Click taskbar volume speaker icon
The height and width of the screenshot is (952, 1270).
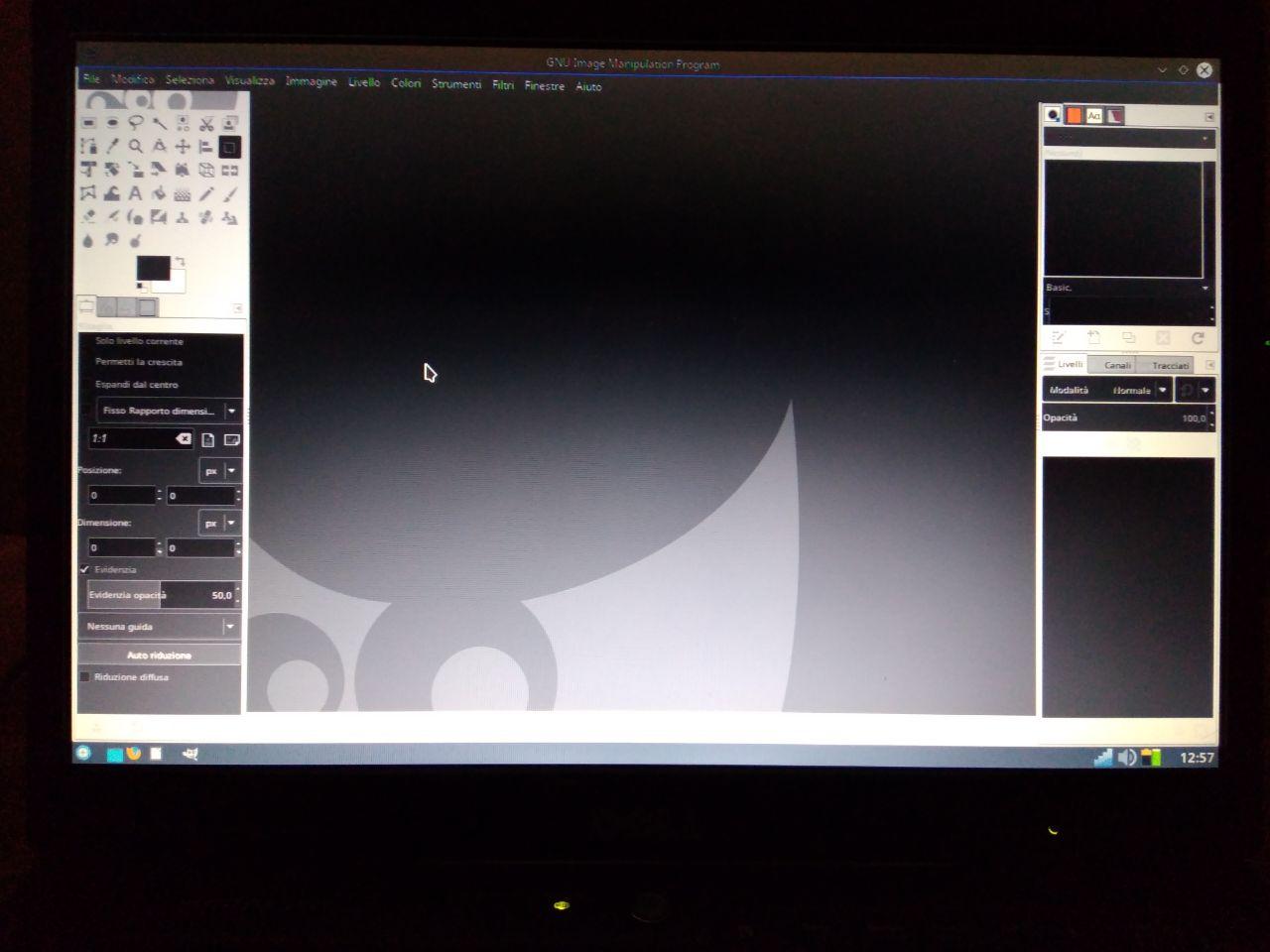coord(1127,758)
